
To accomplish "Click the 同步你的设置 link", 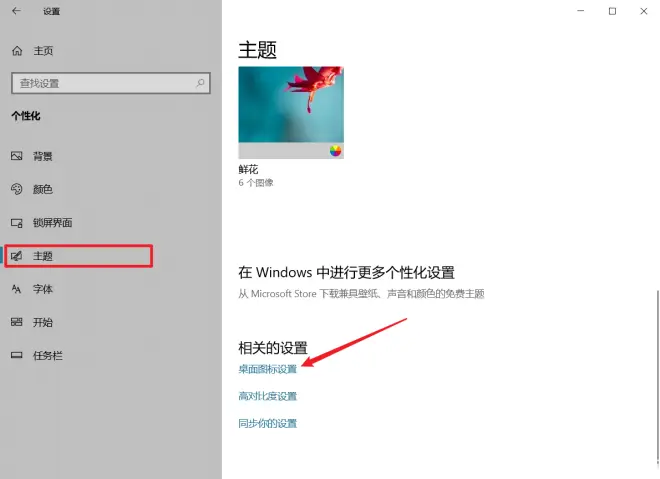I will click(268, 423).
